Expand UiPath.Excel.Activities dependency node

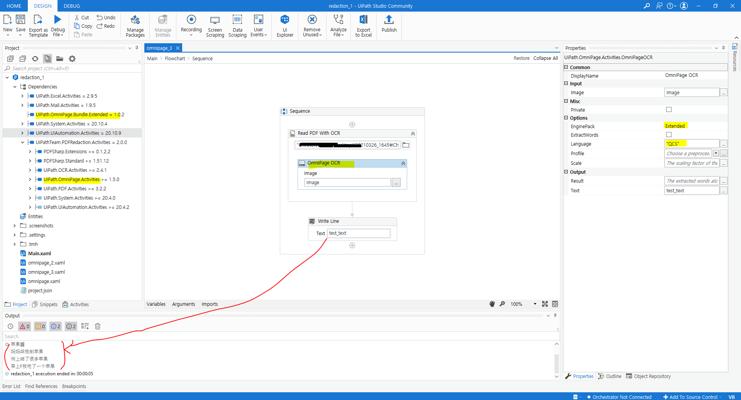22,96
